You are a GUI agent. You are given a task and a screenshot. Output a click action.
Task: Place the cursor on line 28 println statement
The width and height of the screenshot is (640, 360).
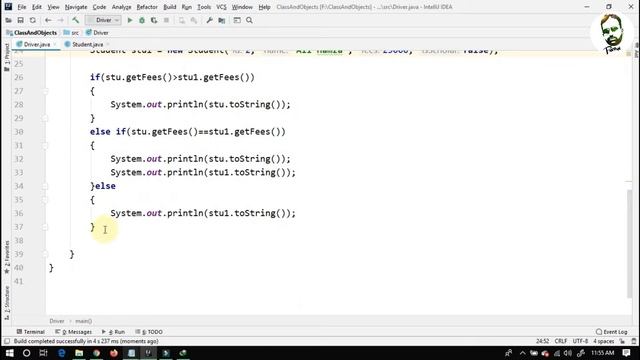200,104
